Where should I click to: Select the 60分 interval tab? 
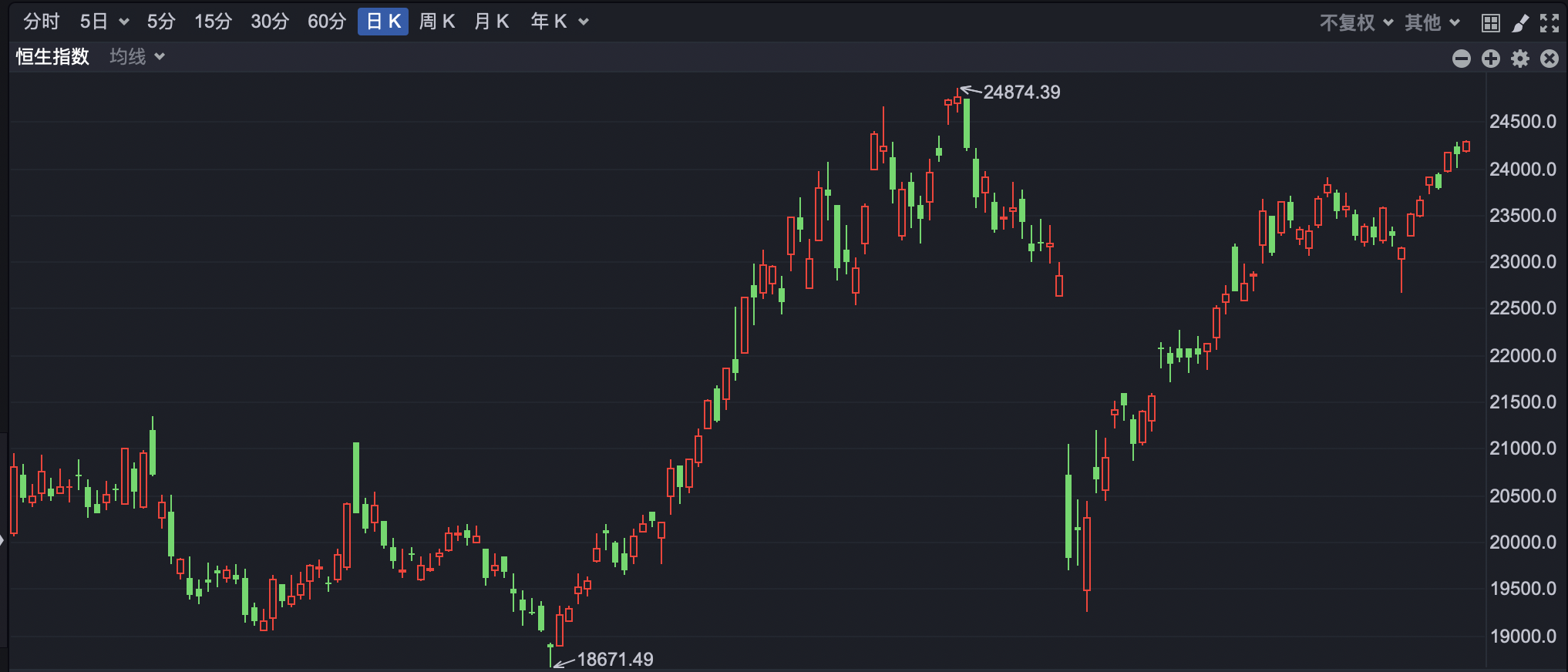(x=327, y=22)
